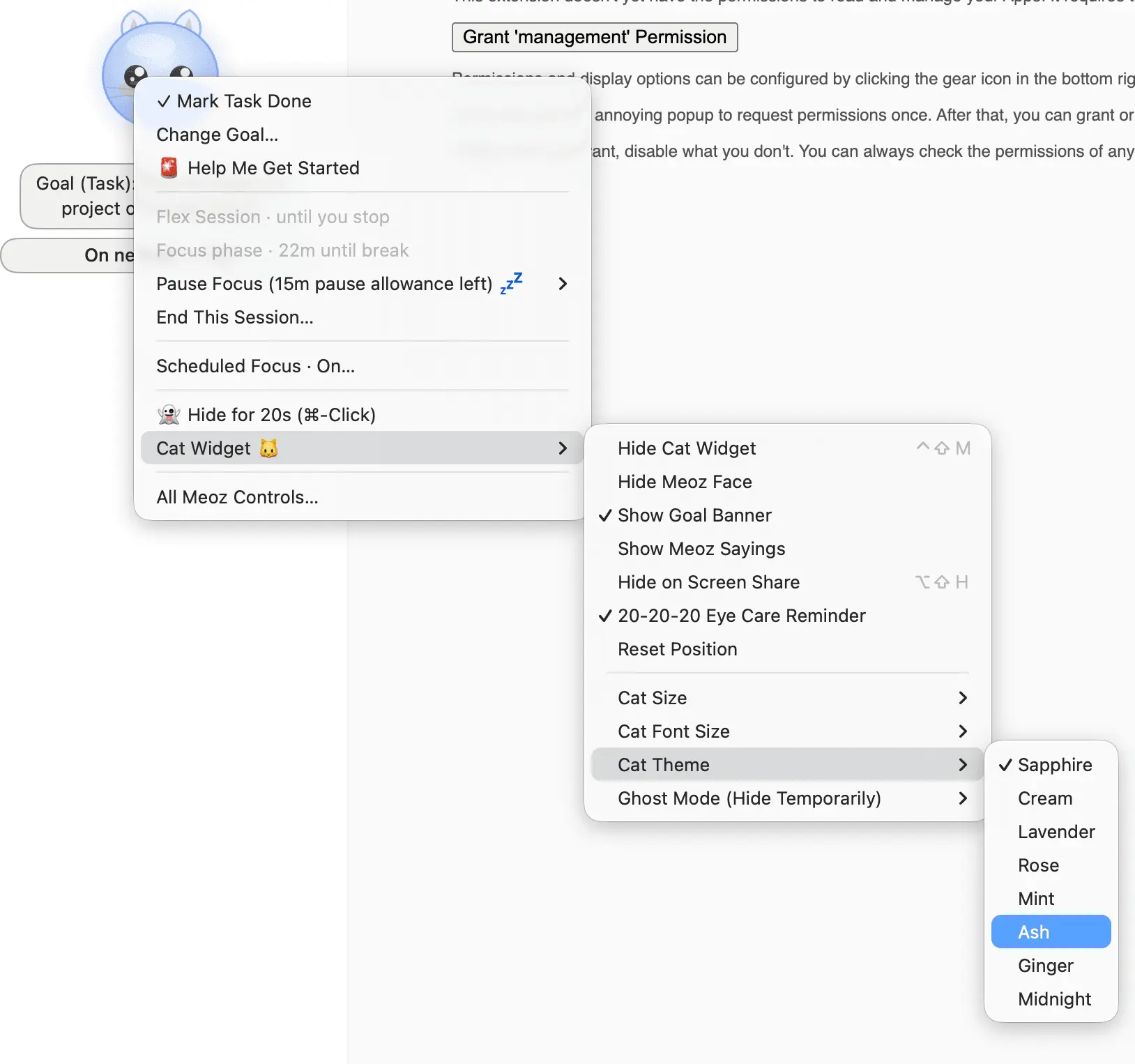Image resolution: width=1135 pixels, height=1064 pixels.
Task: Choose the Mint theme
Action: click(1051, 899)
